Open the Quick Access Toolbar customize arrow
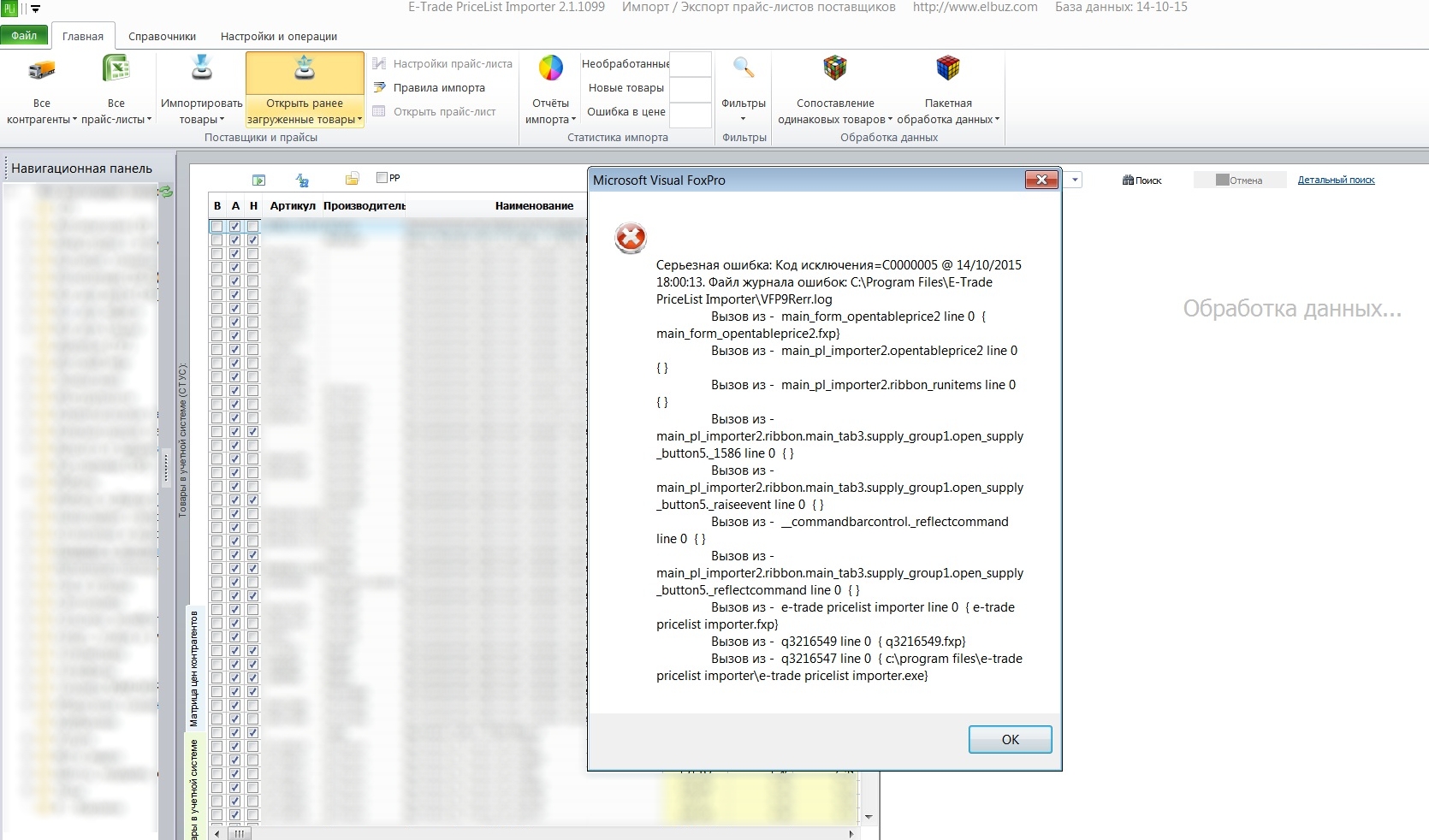This screenshot has height=840, width=1429. pos(36,9)
